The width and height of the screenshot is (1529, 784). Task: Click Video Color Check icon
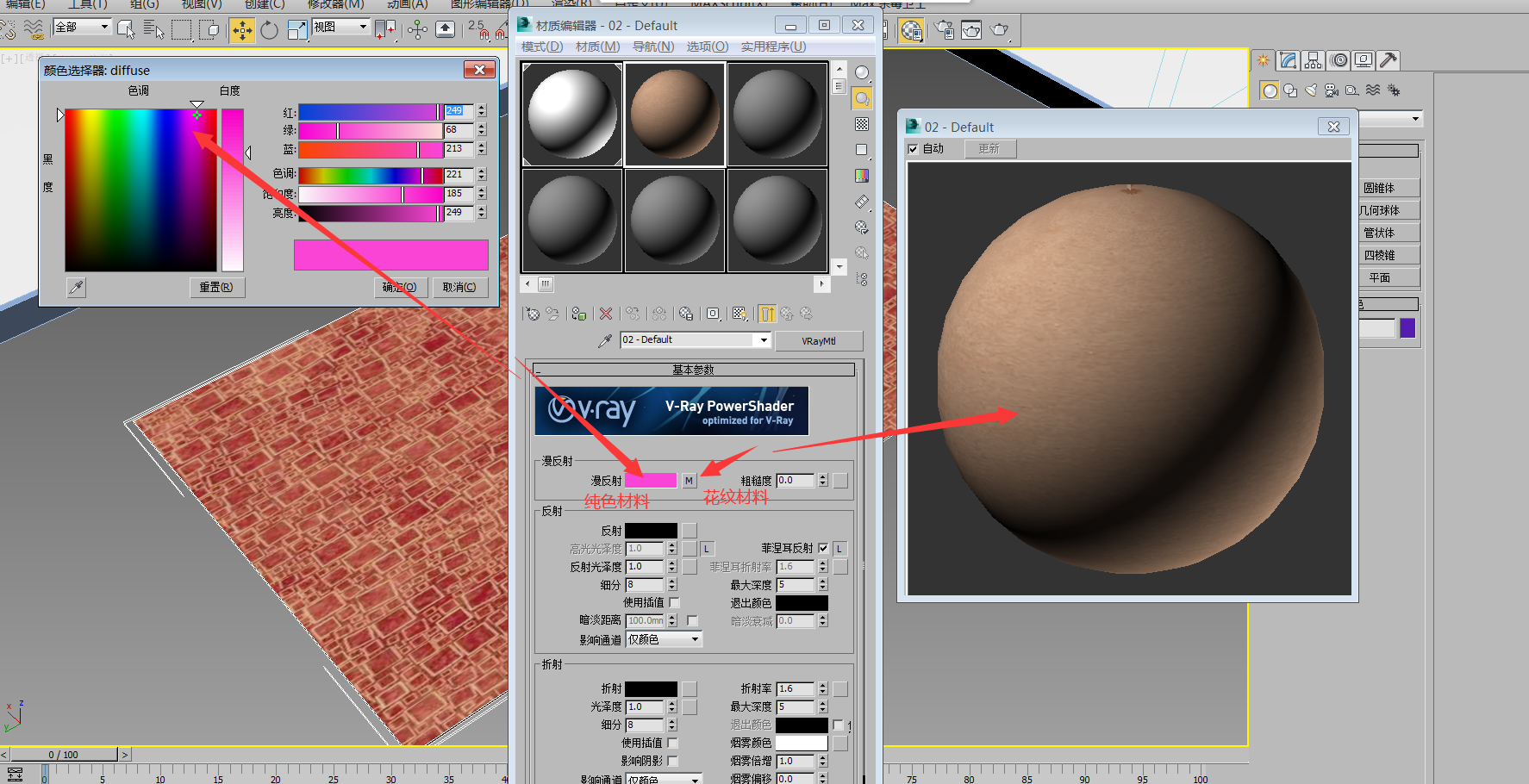coord(862,176)
